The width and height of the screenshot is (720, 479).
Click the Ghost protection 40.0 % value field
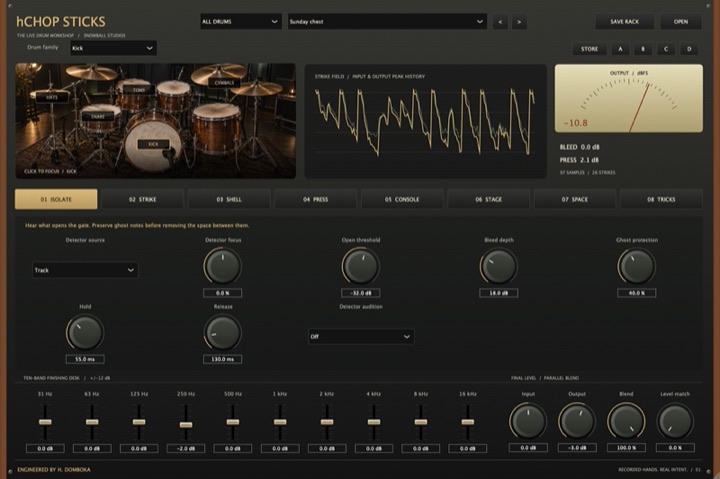pyautogui.click(x=636, y=293)
